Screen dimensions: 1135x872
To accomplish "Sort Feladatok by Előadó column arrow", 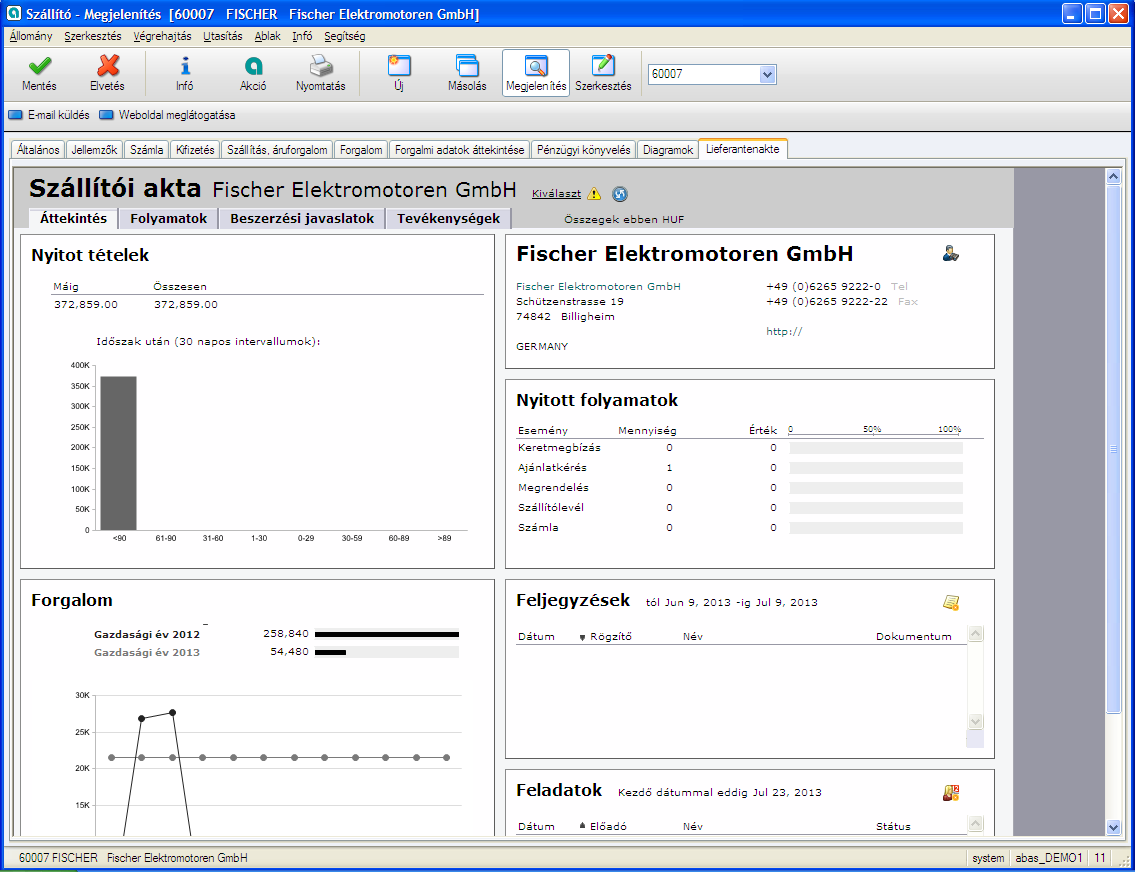I will click(582, 826).
